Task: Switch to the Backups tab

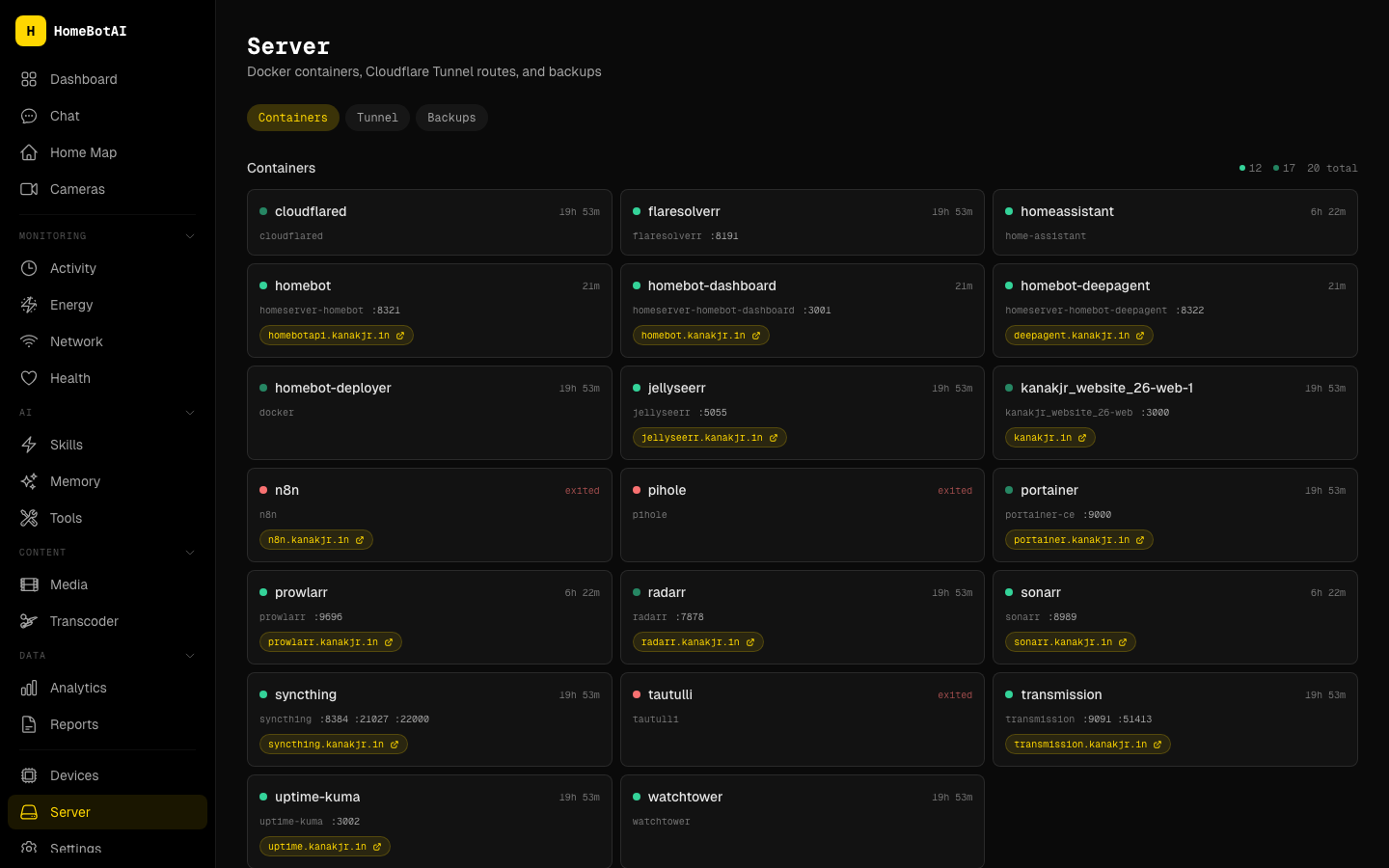Action: pos(451,118)
